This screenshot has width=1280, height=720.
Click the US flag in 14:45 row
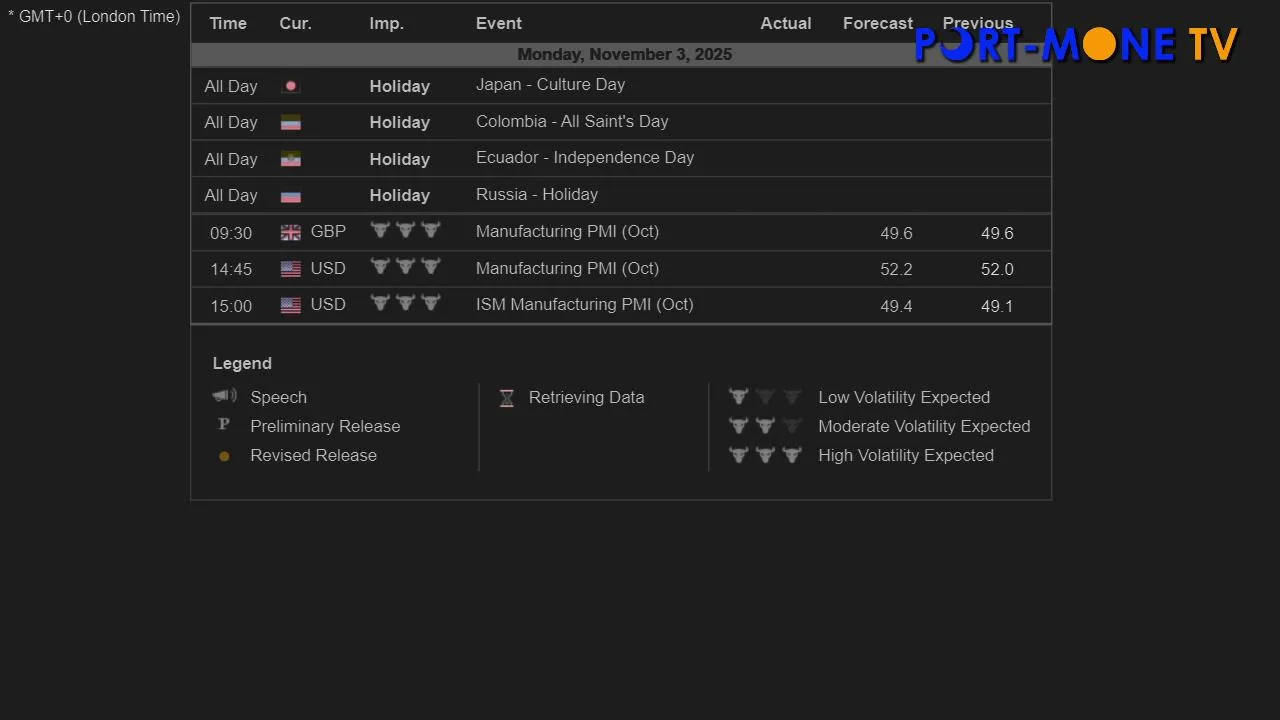(291, 269)
